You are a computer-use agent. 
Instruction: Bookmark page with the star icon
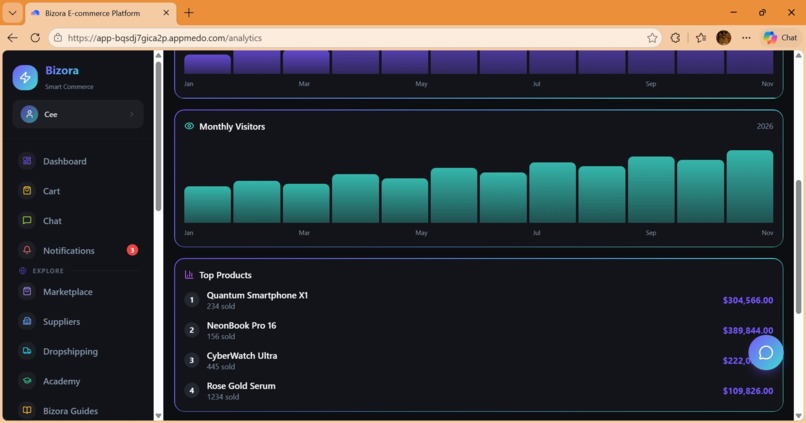coord(652,38)
